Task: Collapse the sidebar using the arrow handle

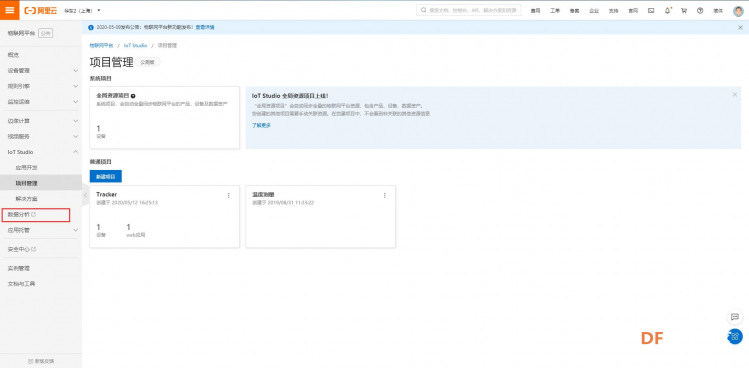Action: [85, 195]
